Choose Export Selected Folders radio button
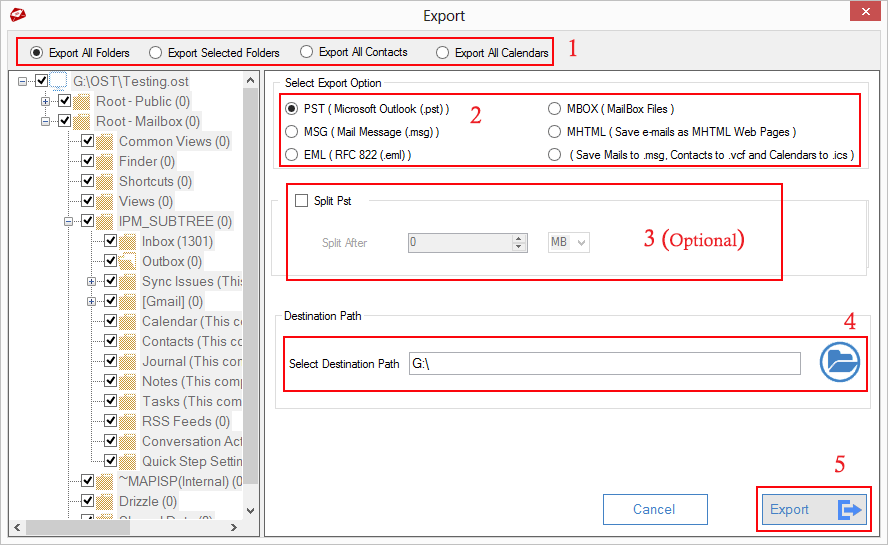Image resolution: width=888 pixels, height=545 pixels. [x=155, y=52]
